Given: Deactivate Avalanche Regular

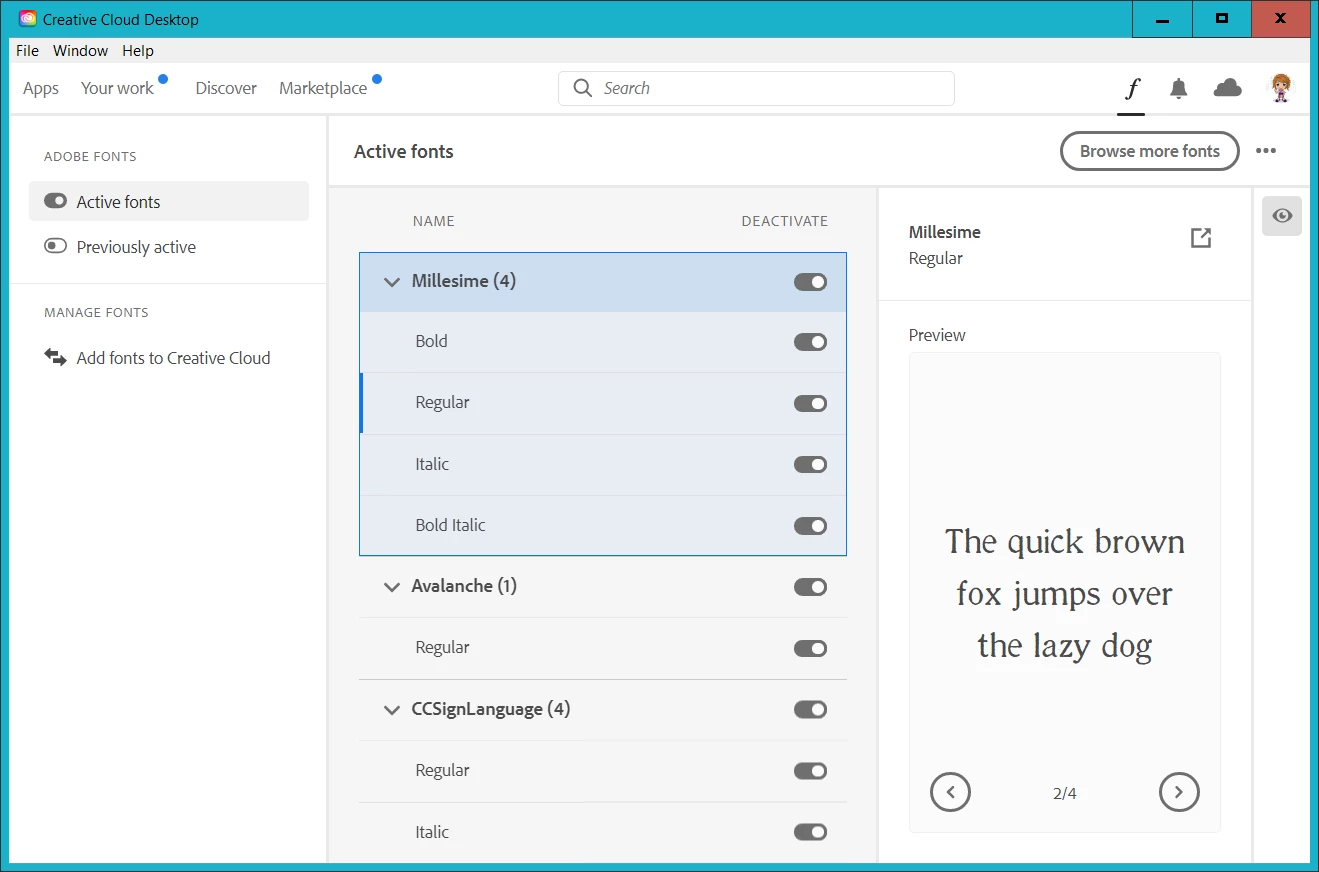Looking at the screenshot, I should point(811,649).
